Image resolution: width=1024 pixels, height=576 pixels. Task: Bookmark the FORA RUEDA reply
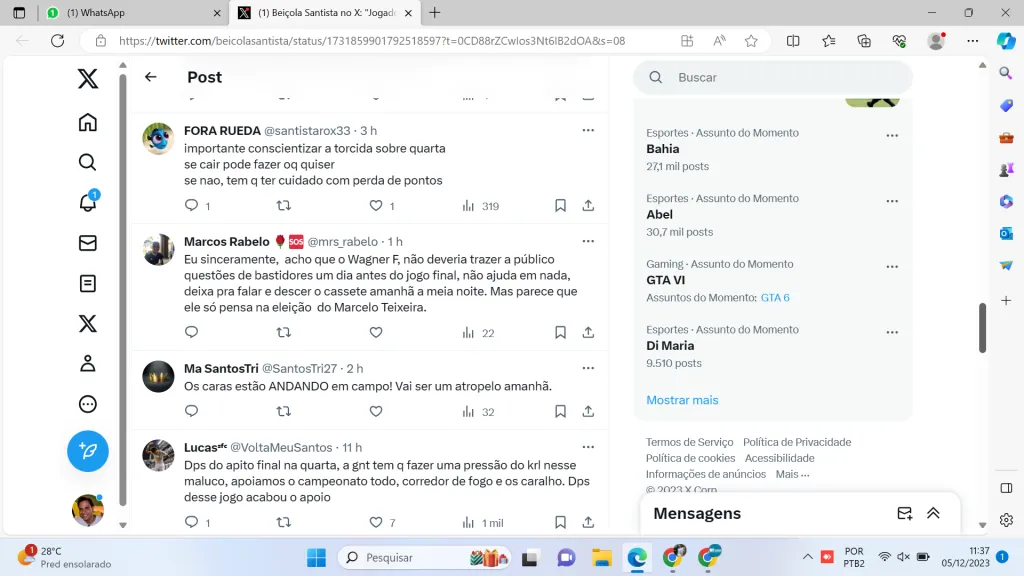[560, 205]
